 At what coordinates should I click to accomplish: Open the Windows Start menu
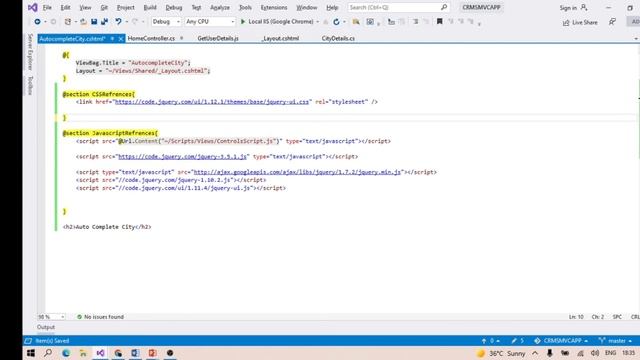31,353
